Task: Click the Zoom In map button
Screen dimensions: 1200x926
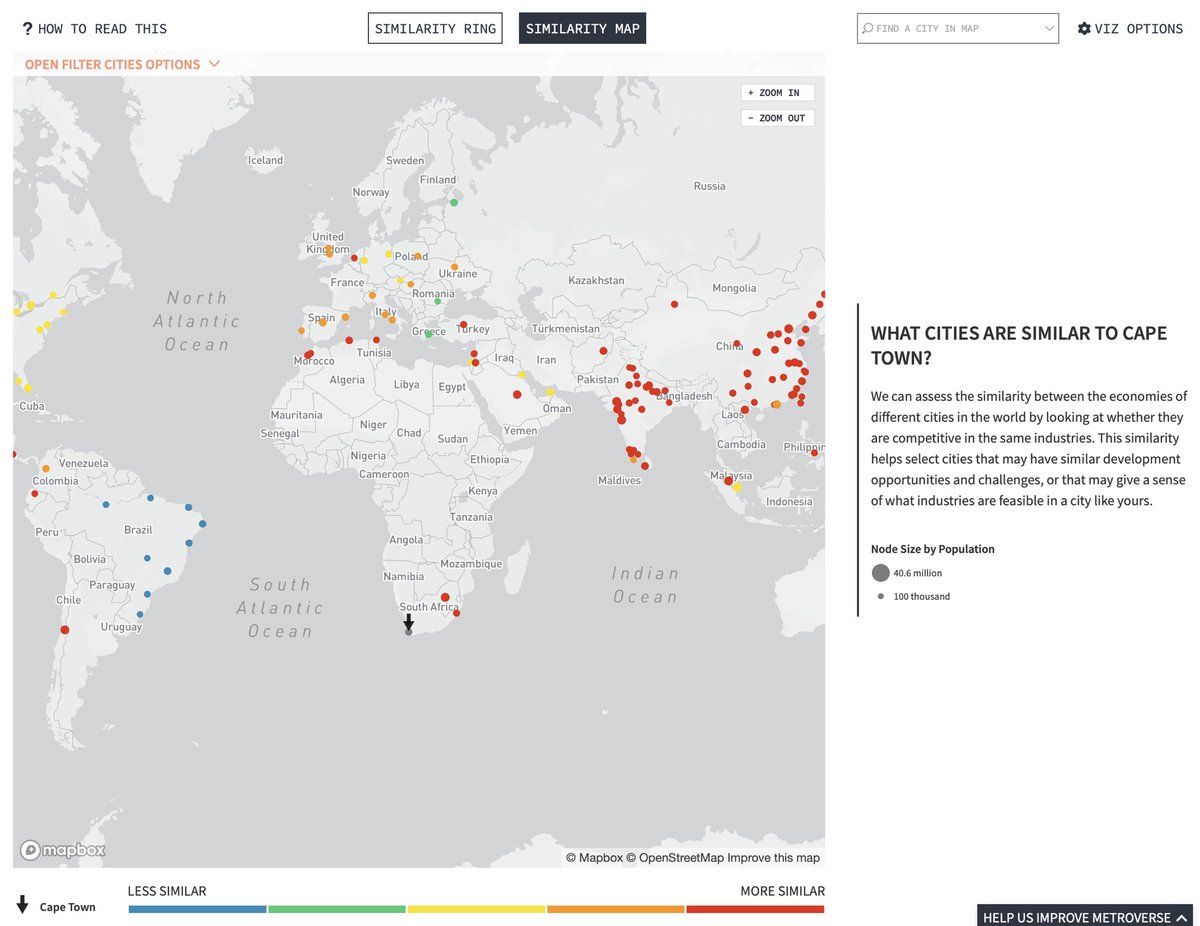Action: 778,92
